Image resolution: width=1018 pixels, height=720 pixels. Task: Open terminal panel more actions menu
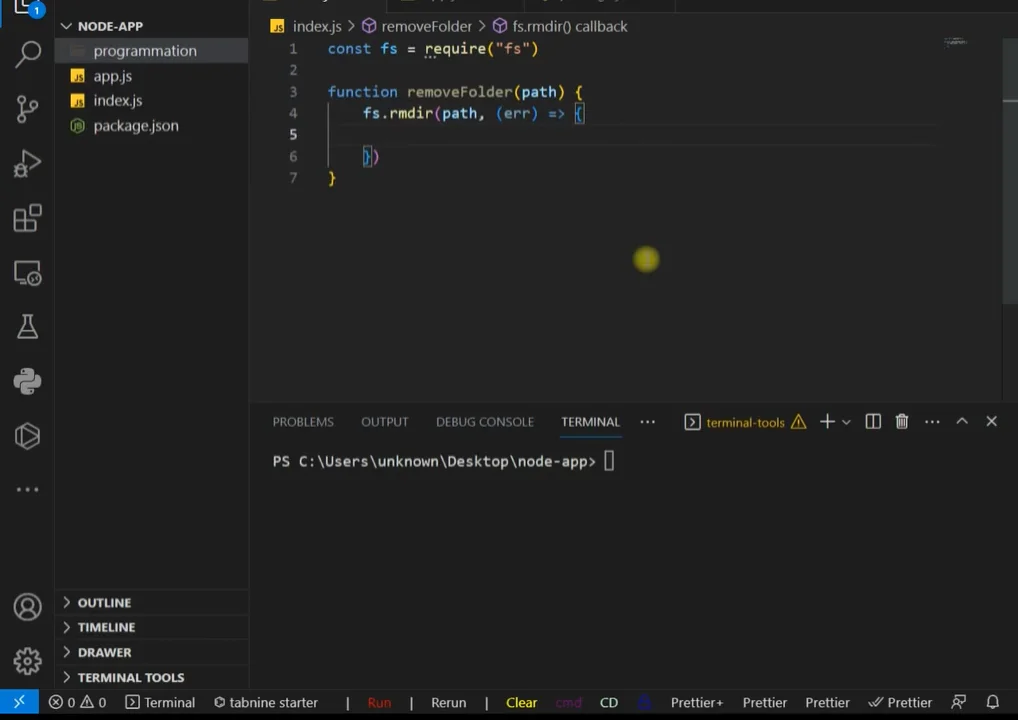[x=932, y=422]
